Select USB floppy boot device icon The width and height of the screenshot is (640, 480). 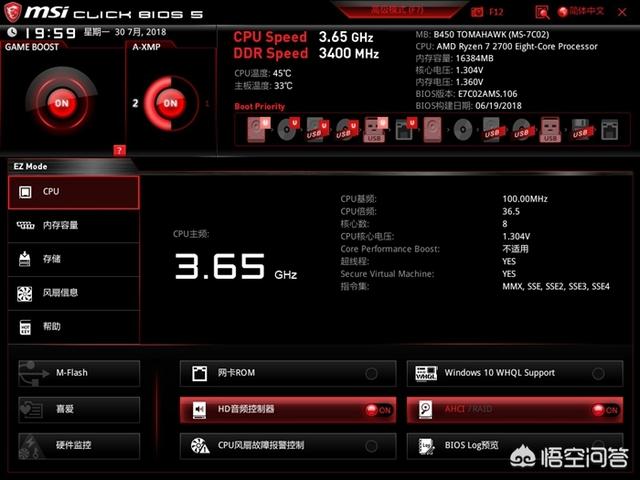(581, 130)
